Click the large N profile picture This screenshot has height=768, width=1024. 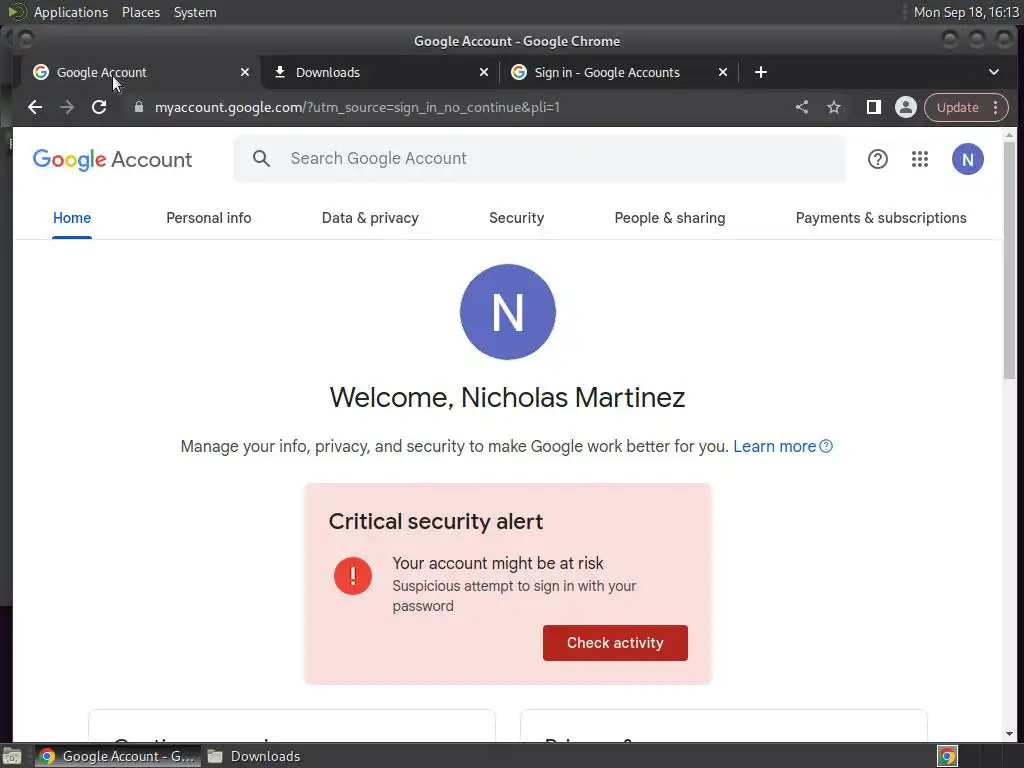click(x=508, y=312)
